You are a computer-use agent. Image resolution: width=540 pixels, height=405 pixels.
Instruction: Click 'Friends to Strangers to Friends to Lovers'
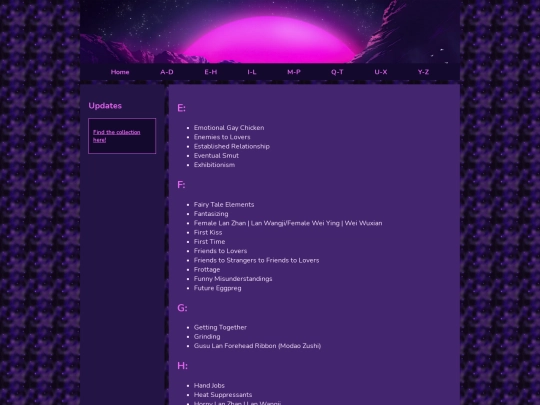tap(257, 260)
